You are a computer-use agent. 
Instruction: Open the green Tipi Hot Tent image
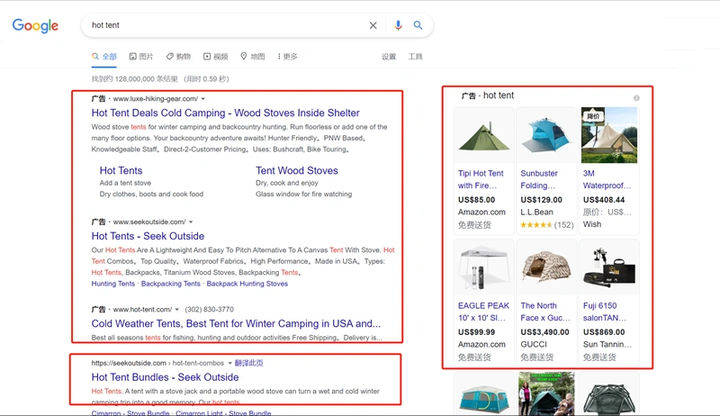(484, 135)
